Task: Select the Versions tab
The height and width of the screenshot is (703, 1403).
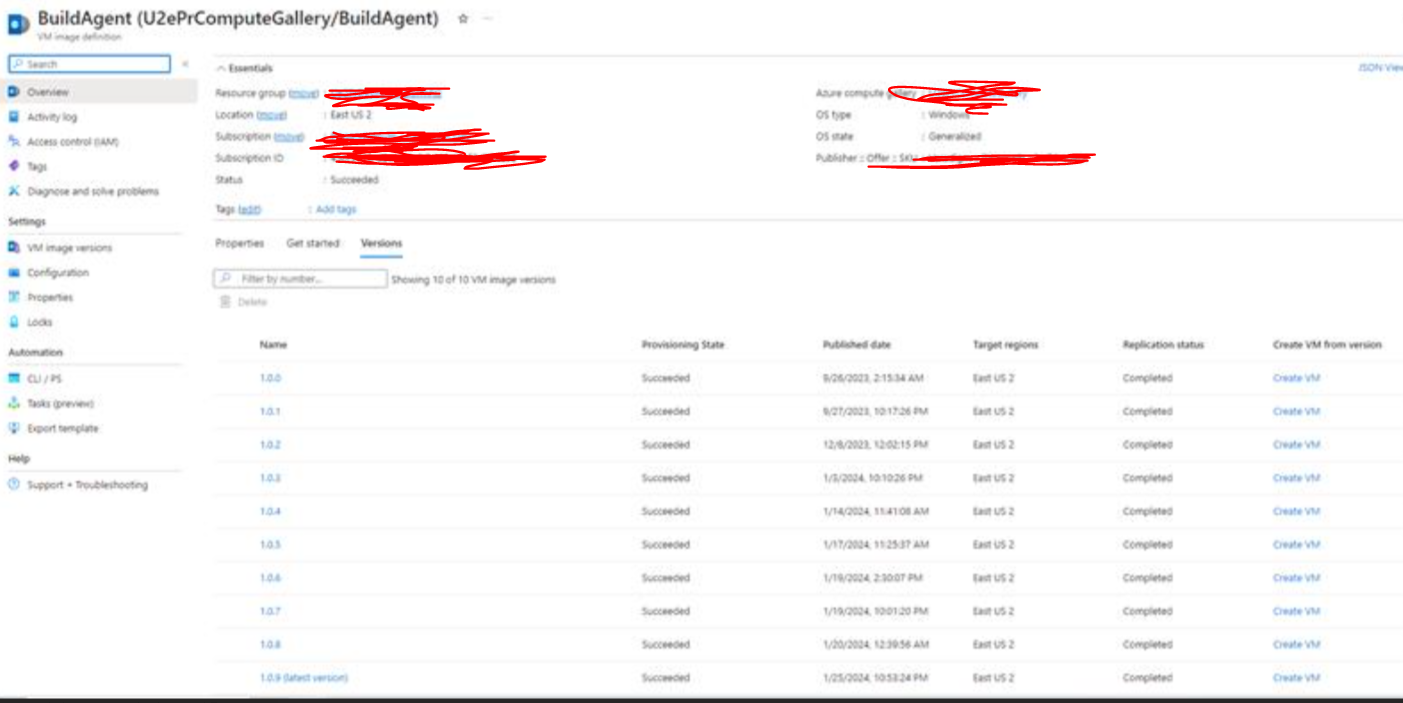Action: coord(381,243)
